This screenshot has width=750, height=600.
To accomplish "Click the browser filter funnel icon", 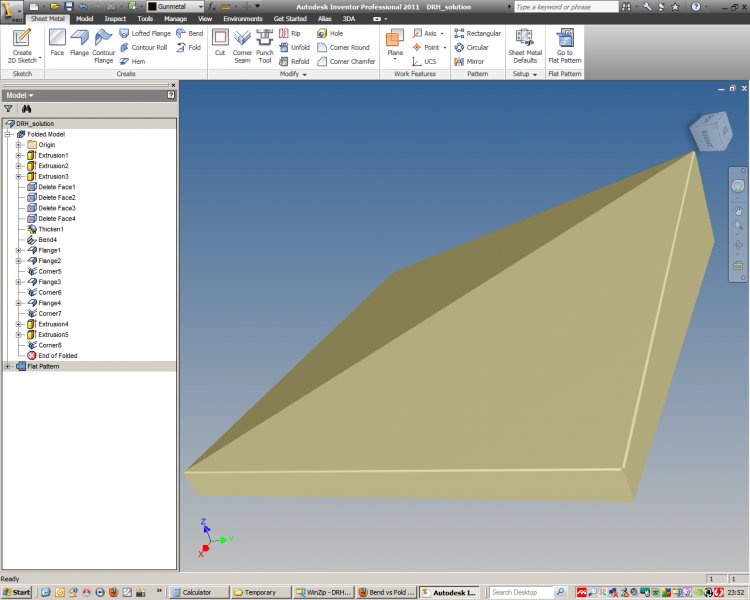I will (x=9, y=108).
